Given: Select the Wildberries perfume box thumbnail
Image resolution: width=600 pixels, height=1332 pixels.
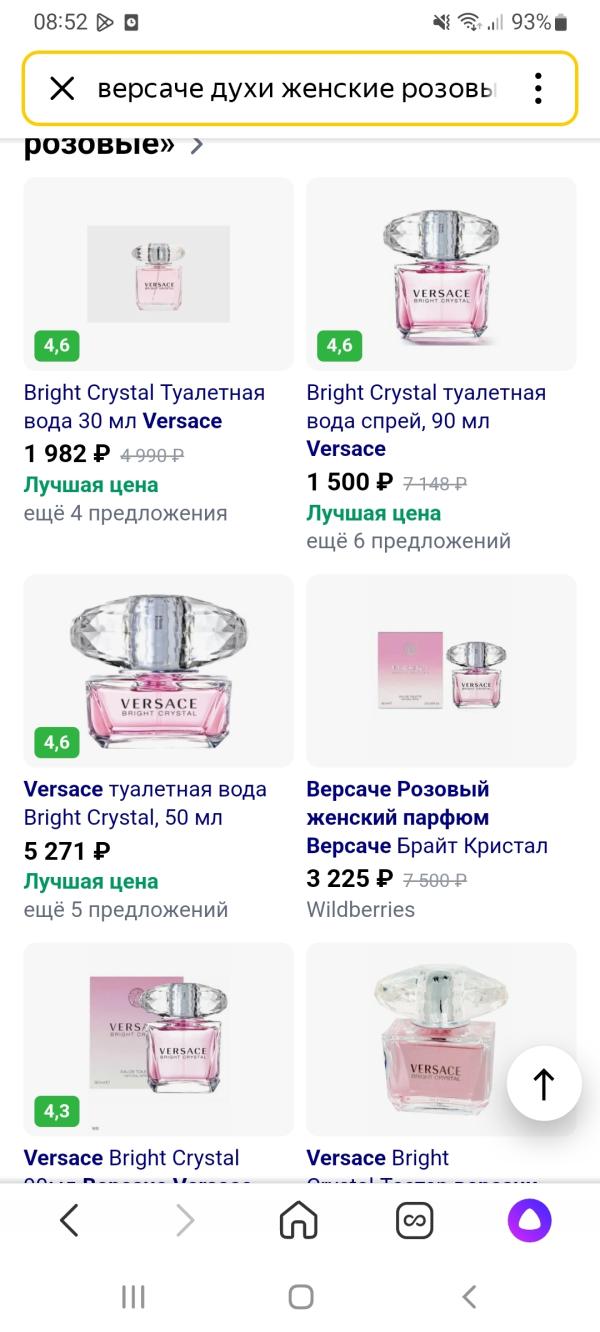Looking at the screenshot, I should 441,670.
